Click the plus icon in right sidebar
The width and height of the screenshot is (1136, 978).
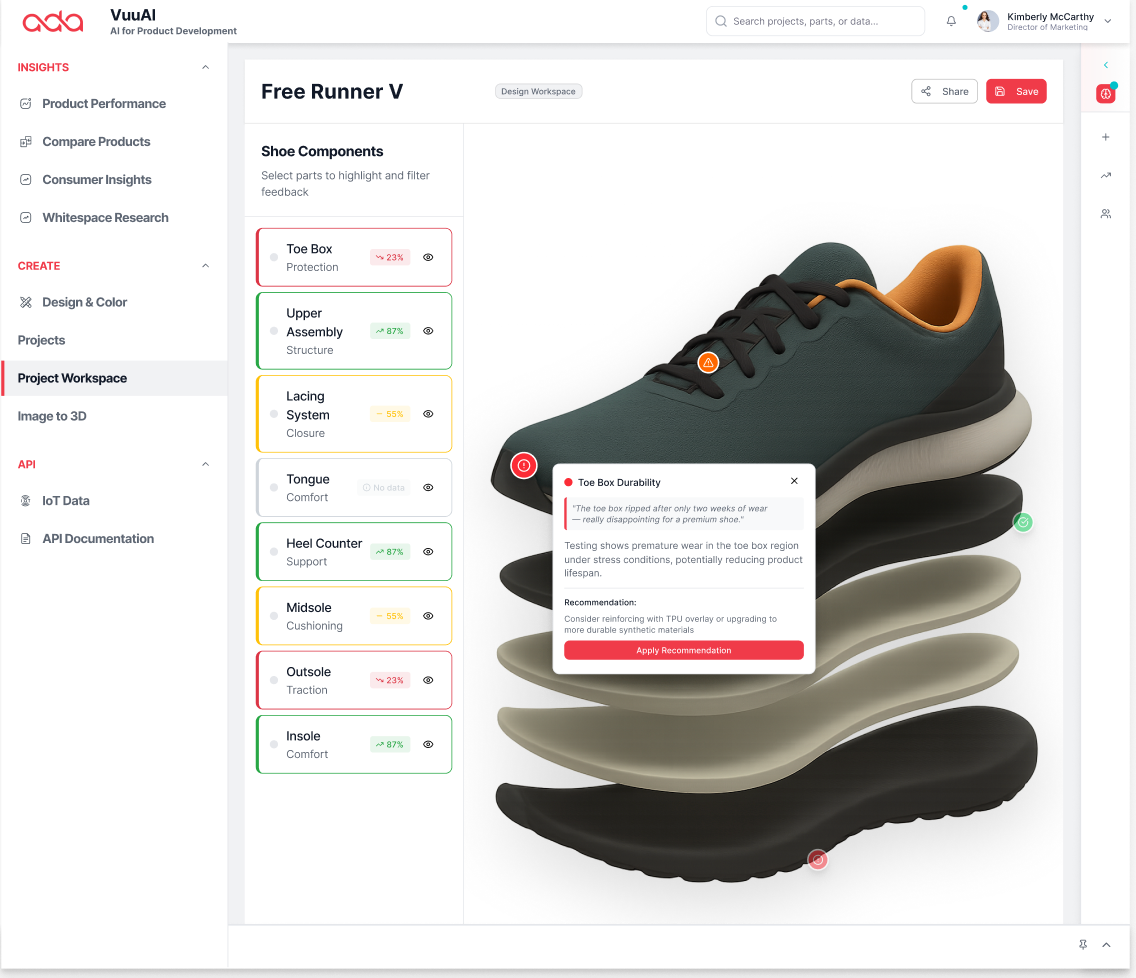click(x=1105, y=137)
